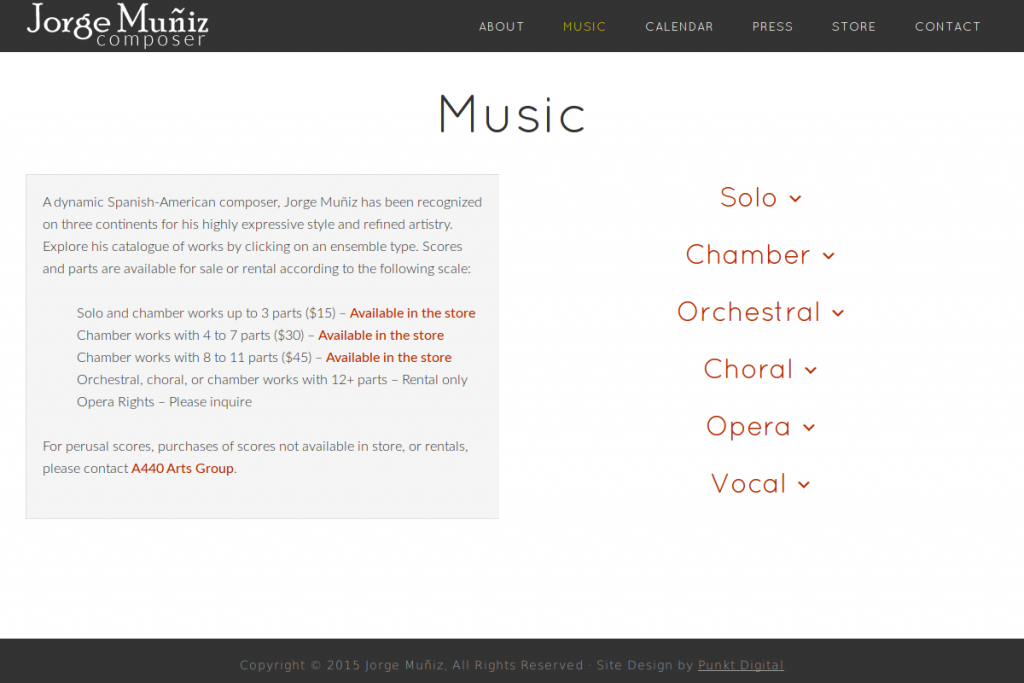Open the Press section
The height and width of the screenshot is (683, 1024).
click(772, 27)
